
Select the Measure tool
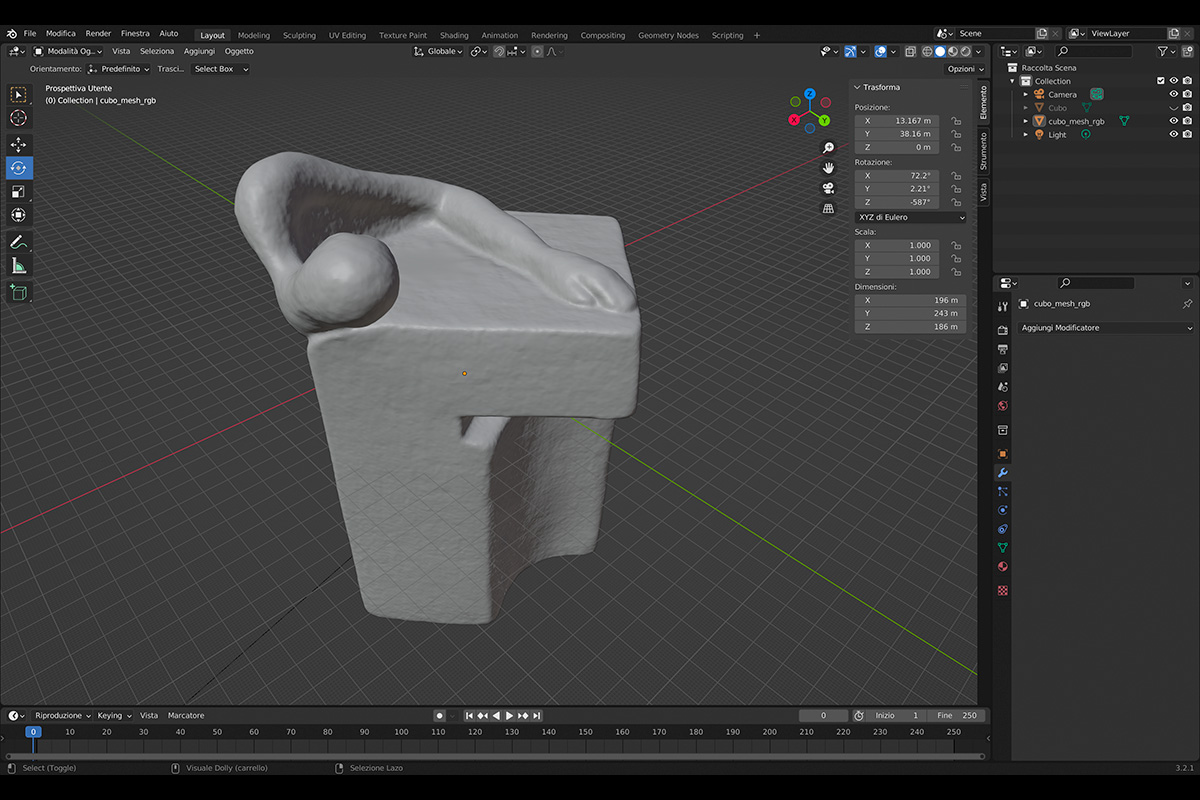click(19, 266)
